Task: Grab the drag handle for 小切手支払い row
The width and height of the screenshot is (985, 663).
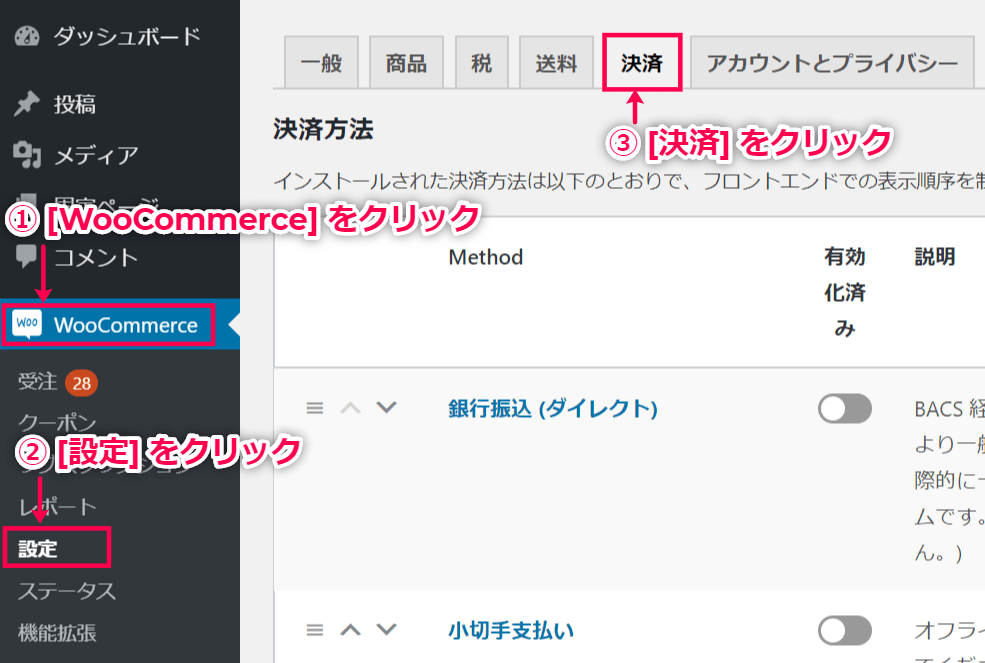Action: pyautogui.click(x=315, y=630)
